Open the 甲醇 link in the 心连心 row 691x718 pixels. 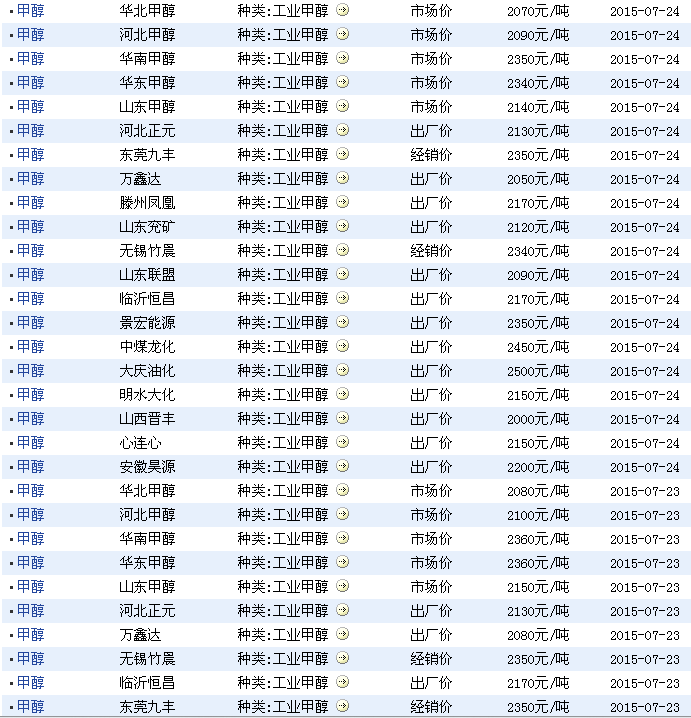click(x=31, y=442)
